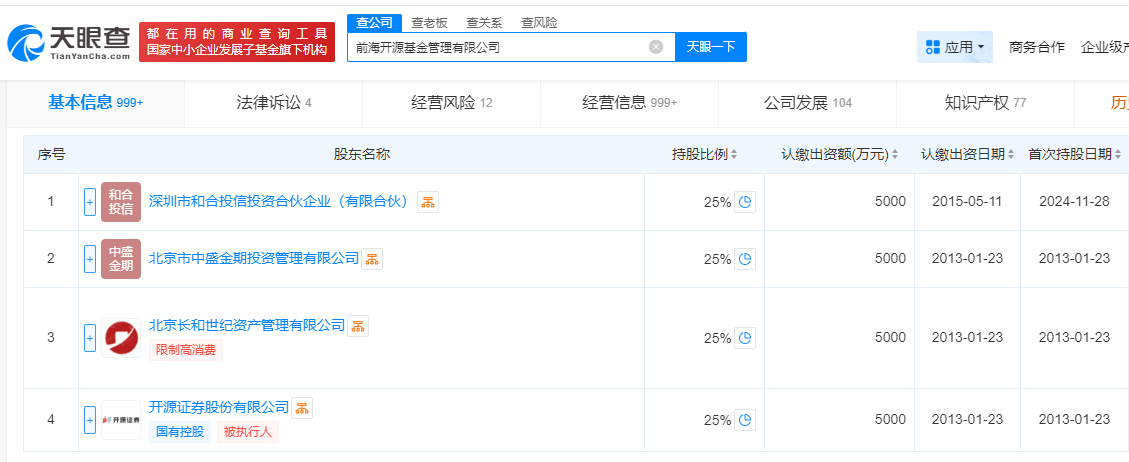Open equity structure icon for 北京长和世纪

click(x=358, y=326)
